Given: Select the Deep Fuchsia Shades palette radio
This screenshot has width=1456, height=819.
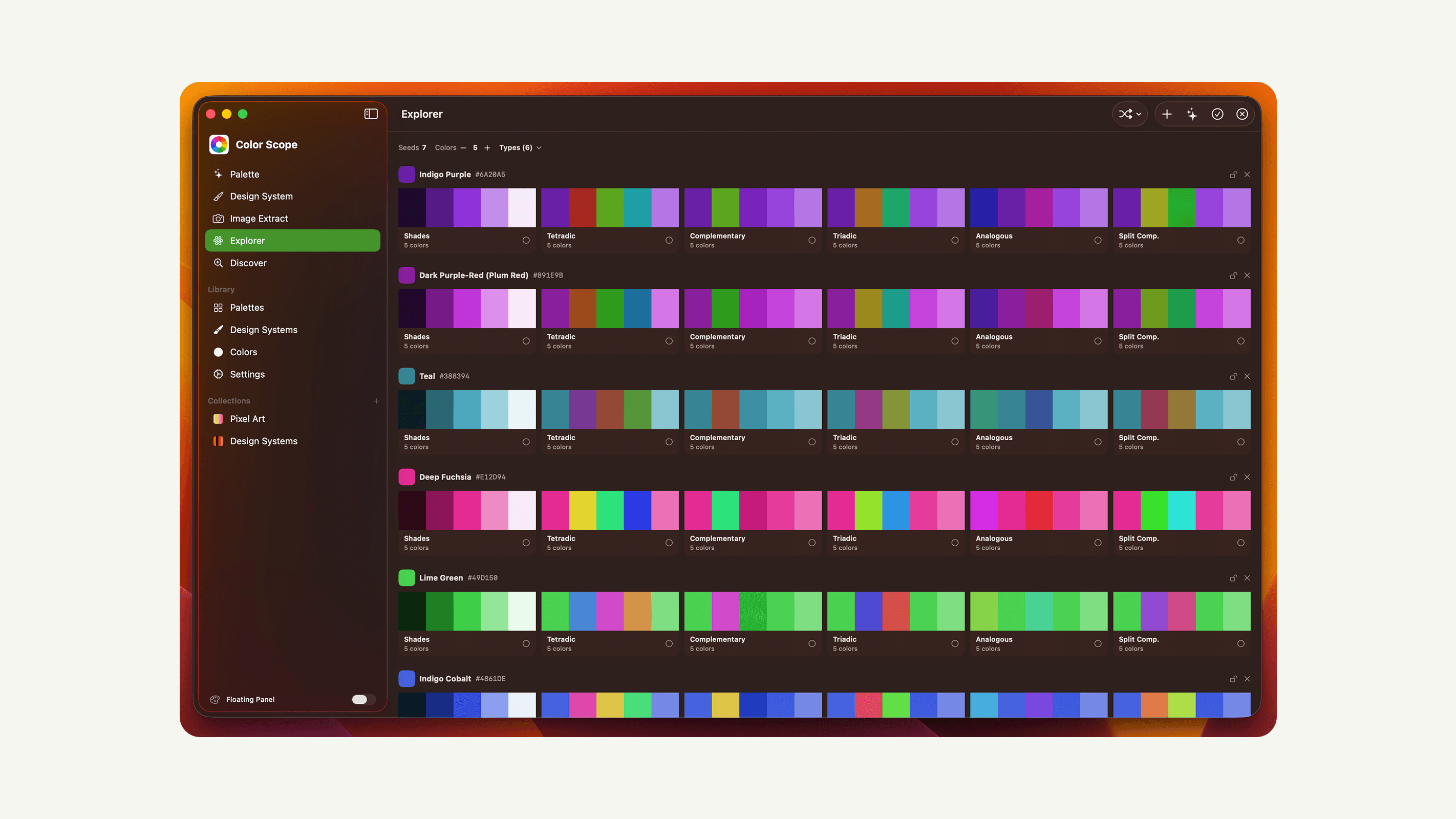Looking at the screenshot, I should [526, 543].
